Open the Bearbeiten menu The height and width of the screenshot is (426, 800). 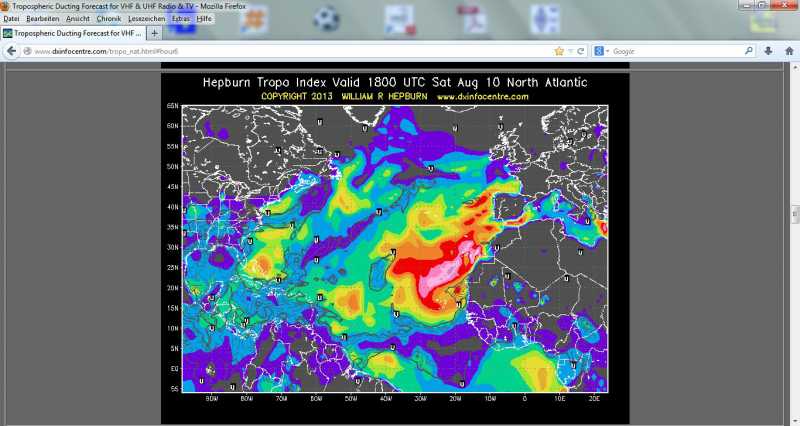tap(42, 19)
